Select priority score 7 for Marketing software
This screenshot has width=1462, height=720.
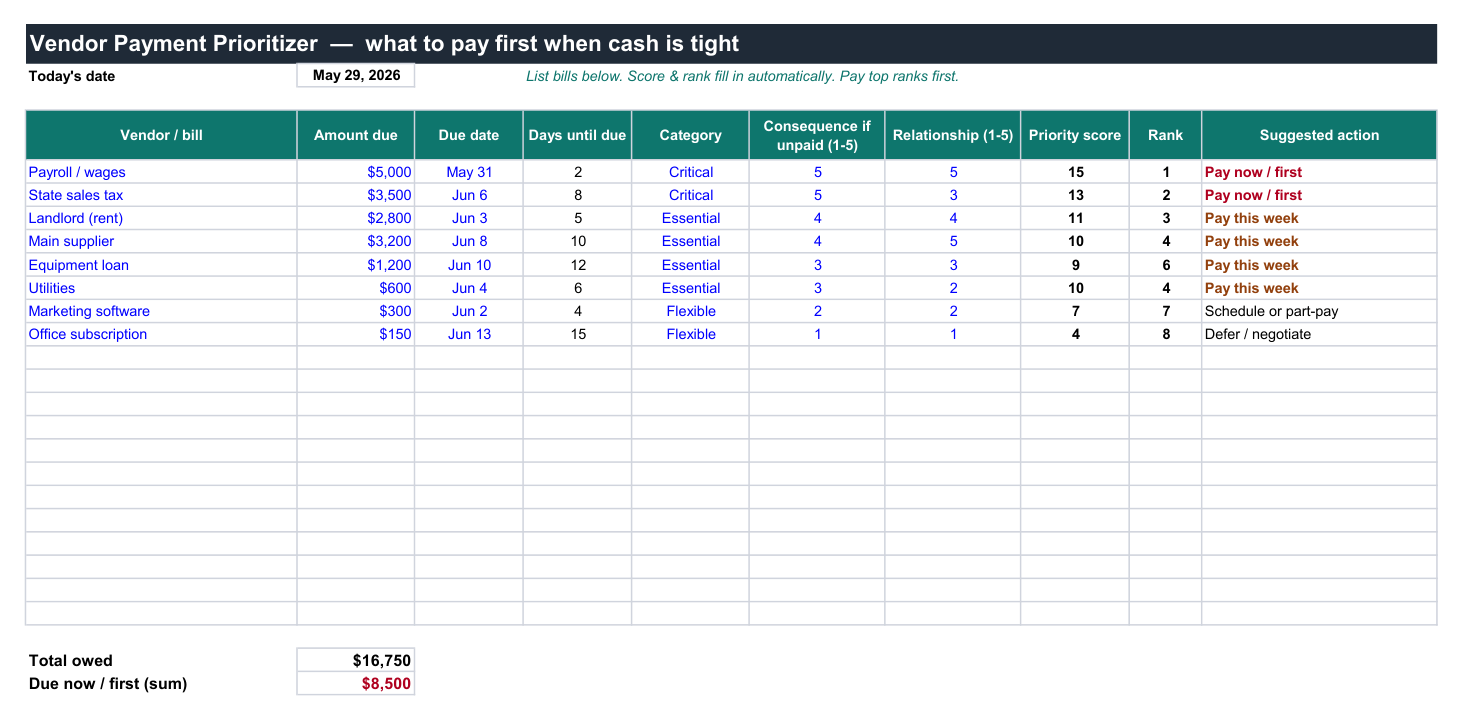click(x=1075, y=311)
